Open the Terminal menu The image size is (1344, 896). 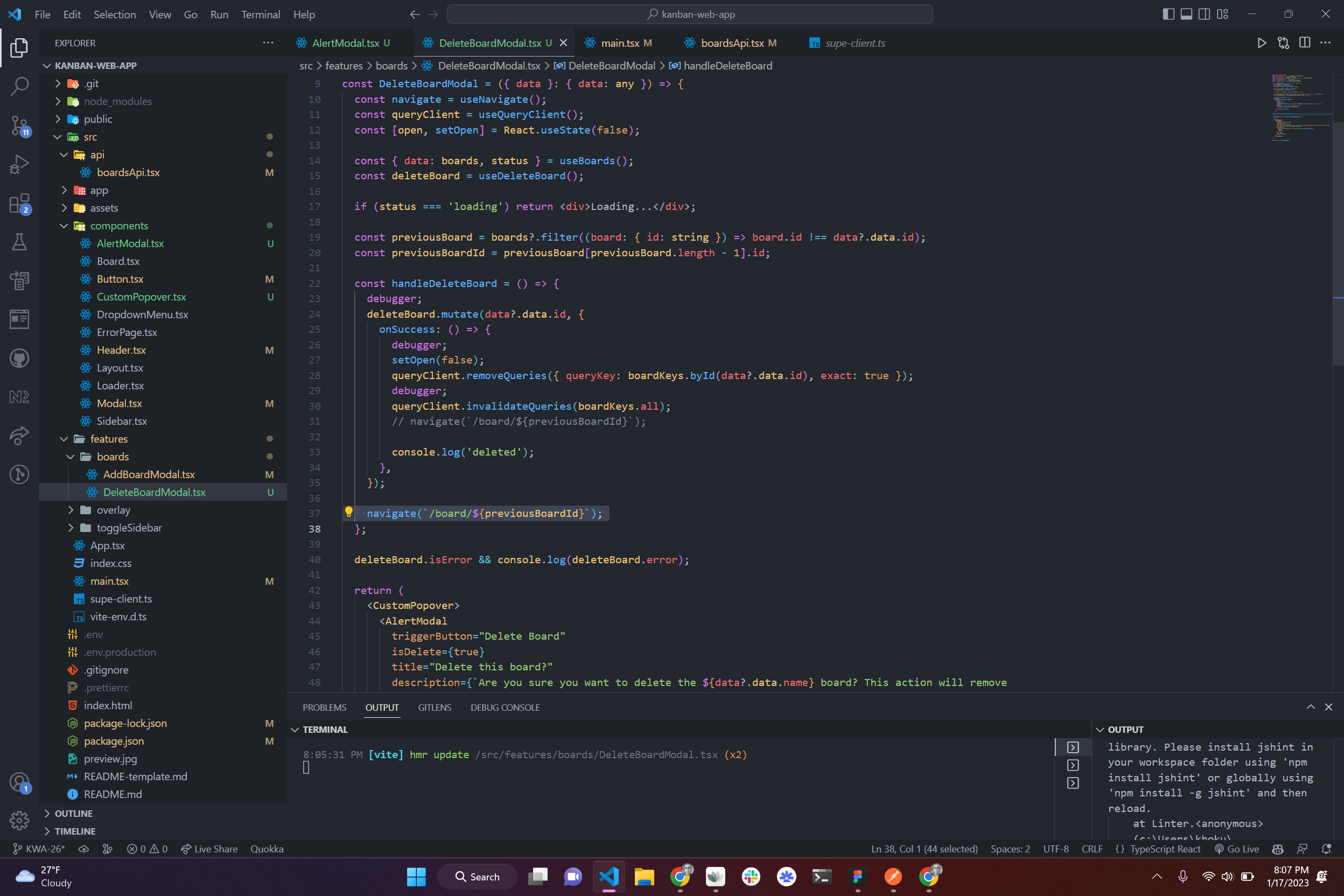(260, 15)
